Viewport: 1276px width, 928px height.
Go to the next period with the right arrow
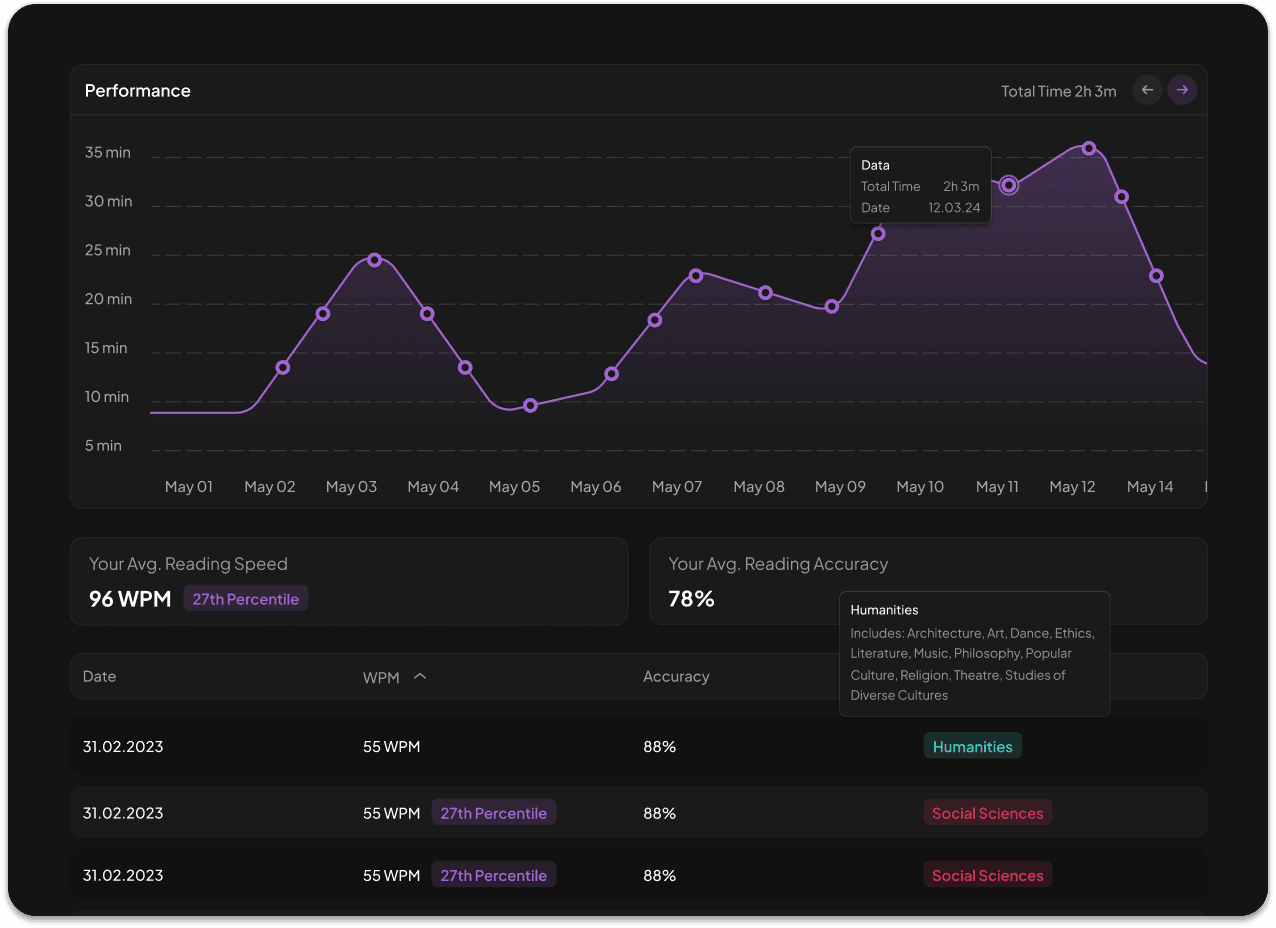(1182, 90)
